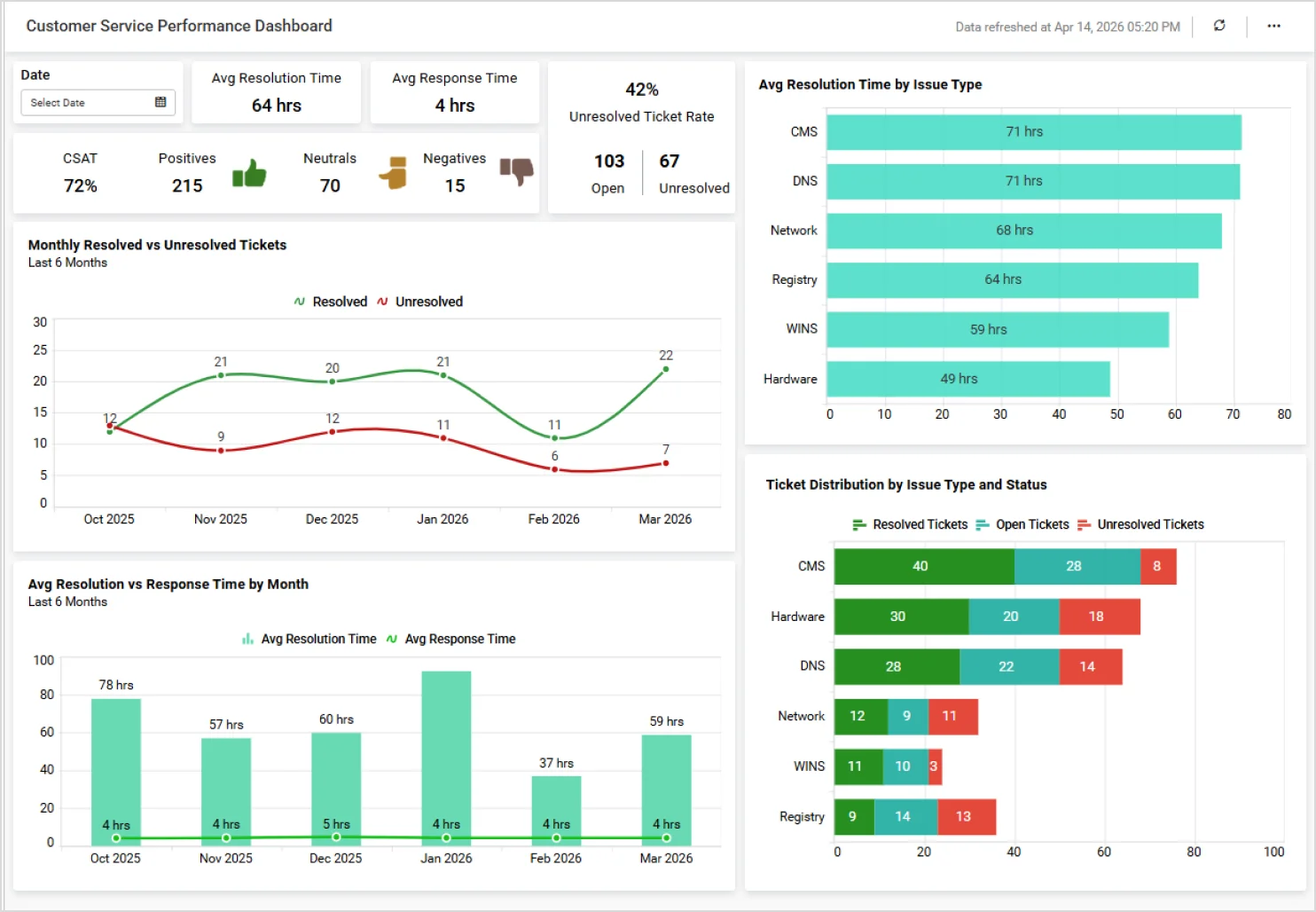1316x912 pixels.
Task: Click the Avg Resolution Time 64 hrs card
Action: (277, 92)
